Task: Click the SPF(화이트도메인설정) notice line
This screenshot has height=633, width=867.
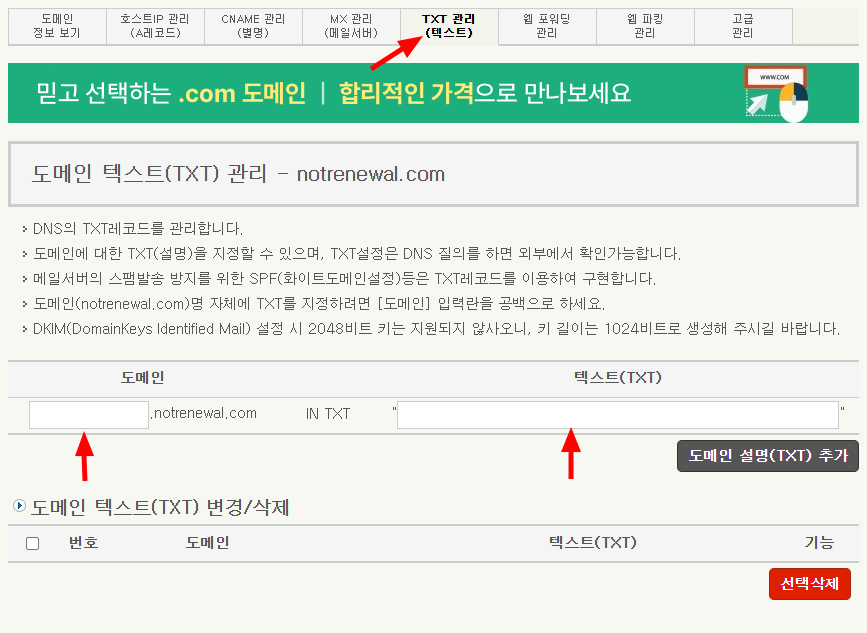Action: point(344,279)
